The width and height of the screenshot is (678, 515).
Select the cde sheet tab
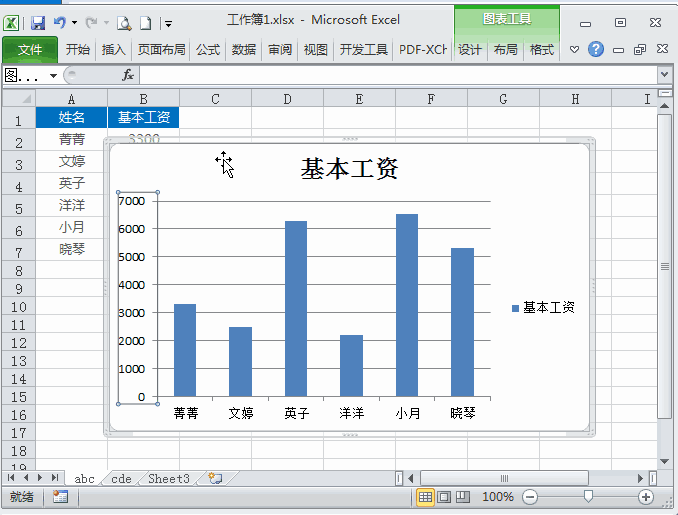(x=121, y=479)
